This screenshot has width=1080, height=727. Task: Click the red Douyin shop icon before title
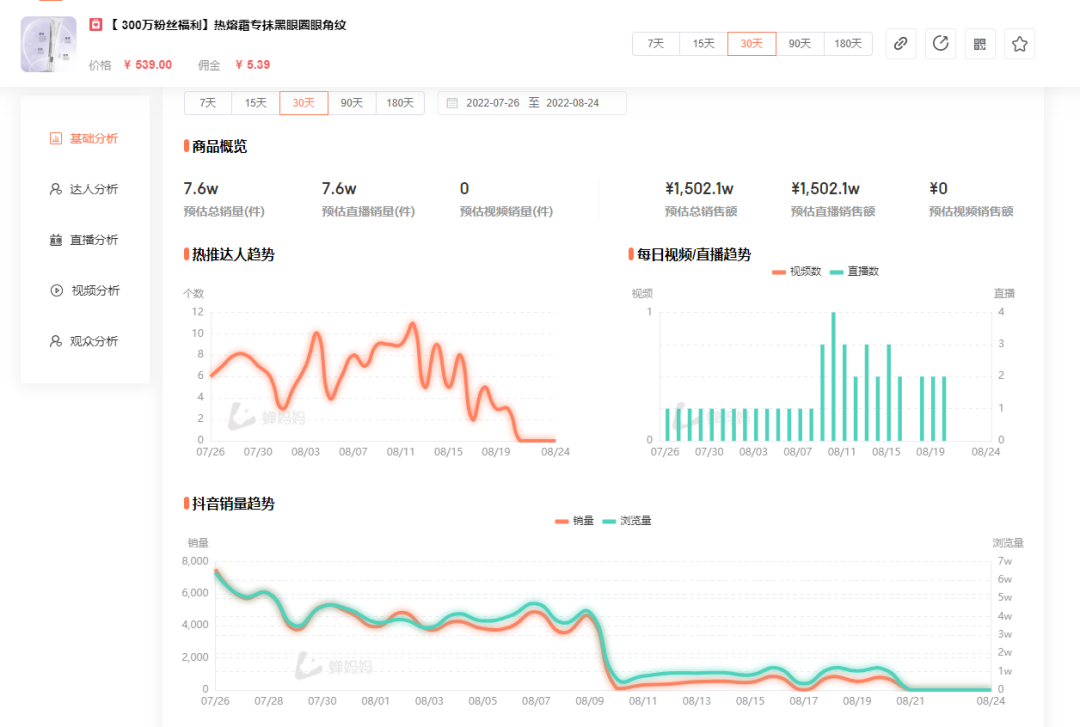click(96, 25)
